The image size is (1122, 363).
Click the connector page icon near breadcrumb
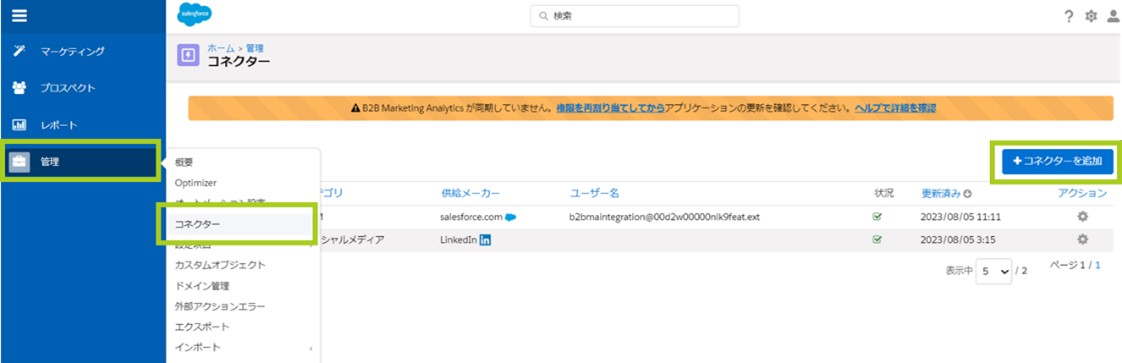pyautogui.click(x=188, y=55)
